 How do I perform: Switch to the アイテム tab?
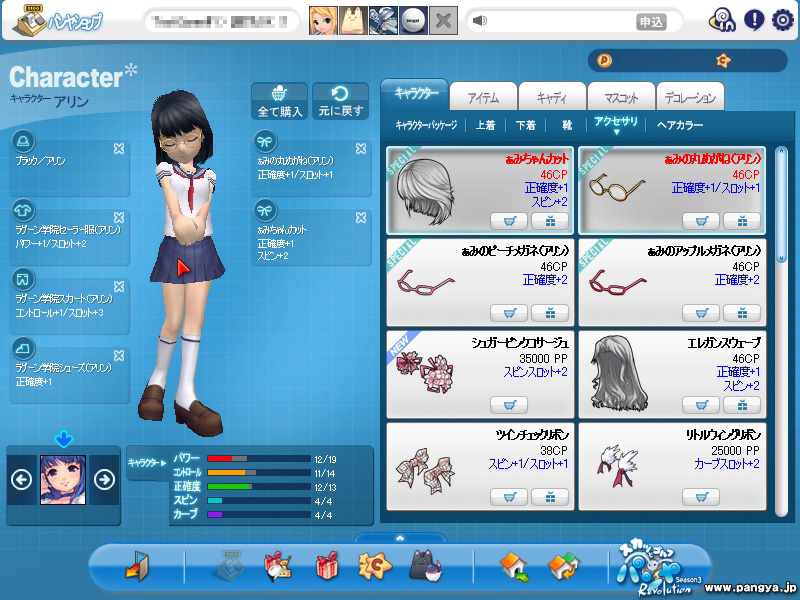(x=483, y=98)
